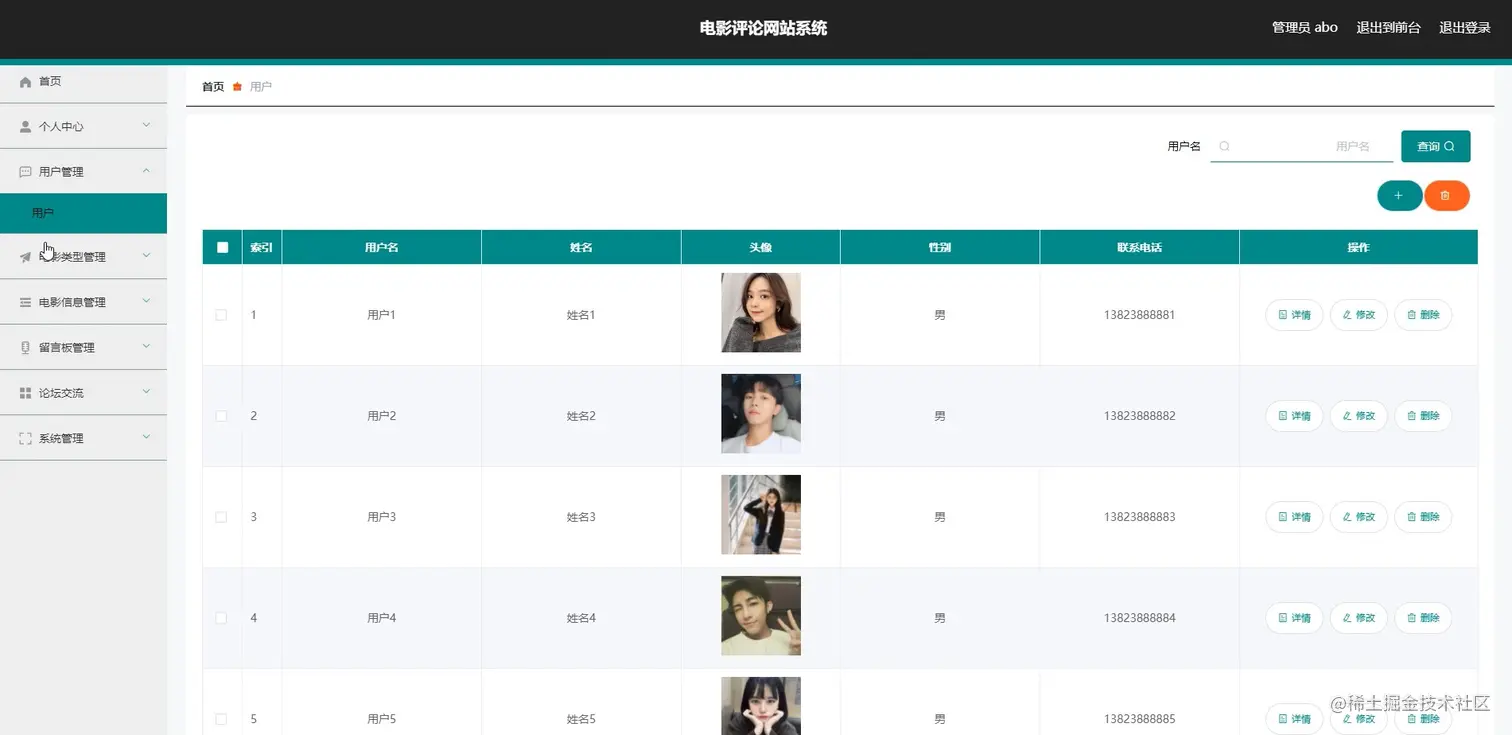Click the 用户名 search input field
The width and height of the screenshot is (1512, 735).
pyautogui.click(x=1302, y=146)
